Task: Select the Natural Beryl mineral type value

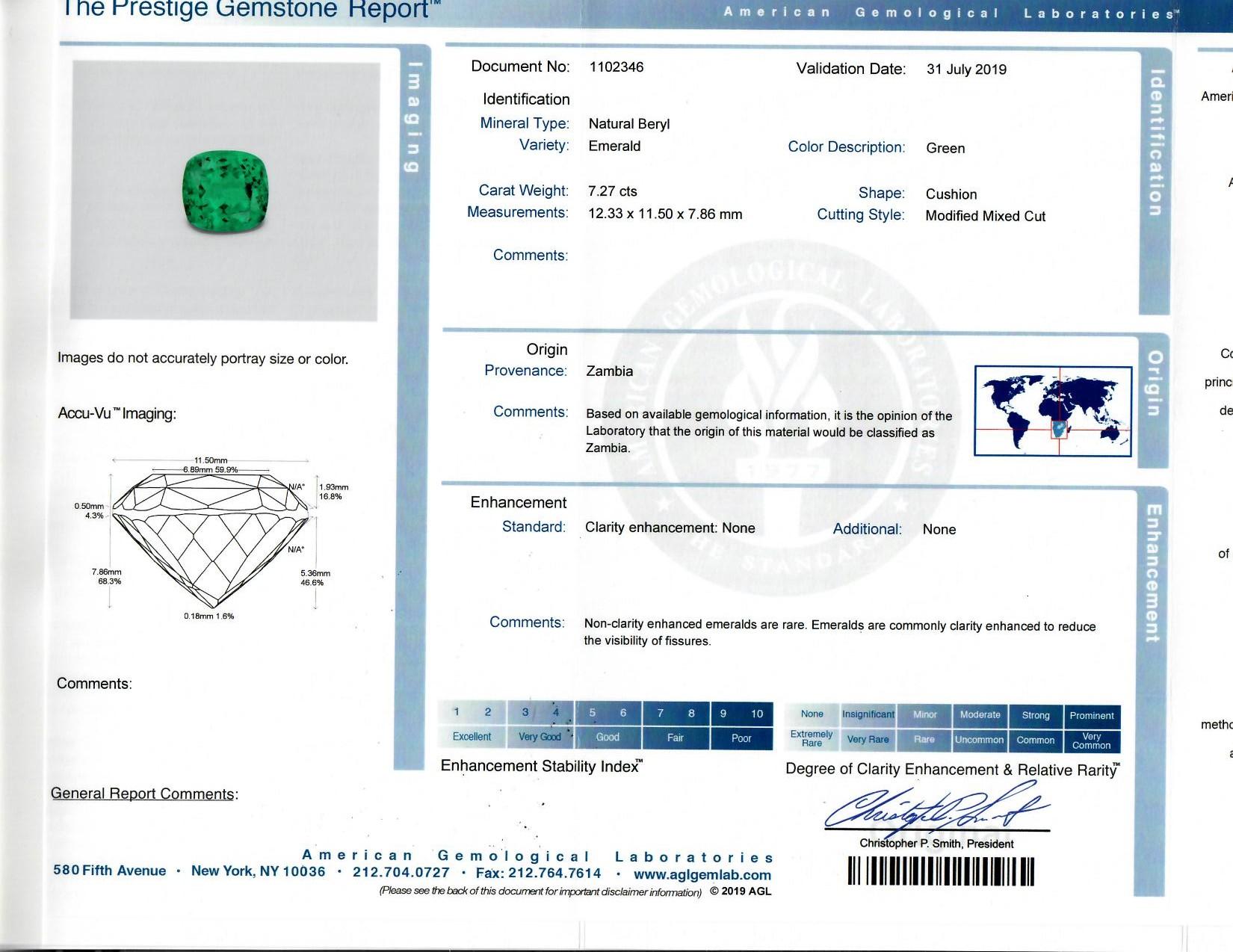Action: pyautogui.click(x=629, y=124)
